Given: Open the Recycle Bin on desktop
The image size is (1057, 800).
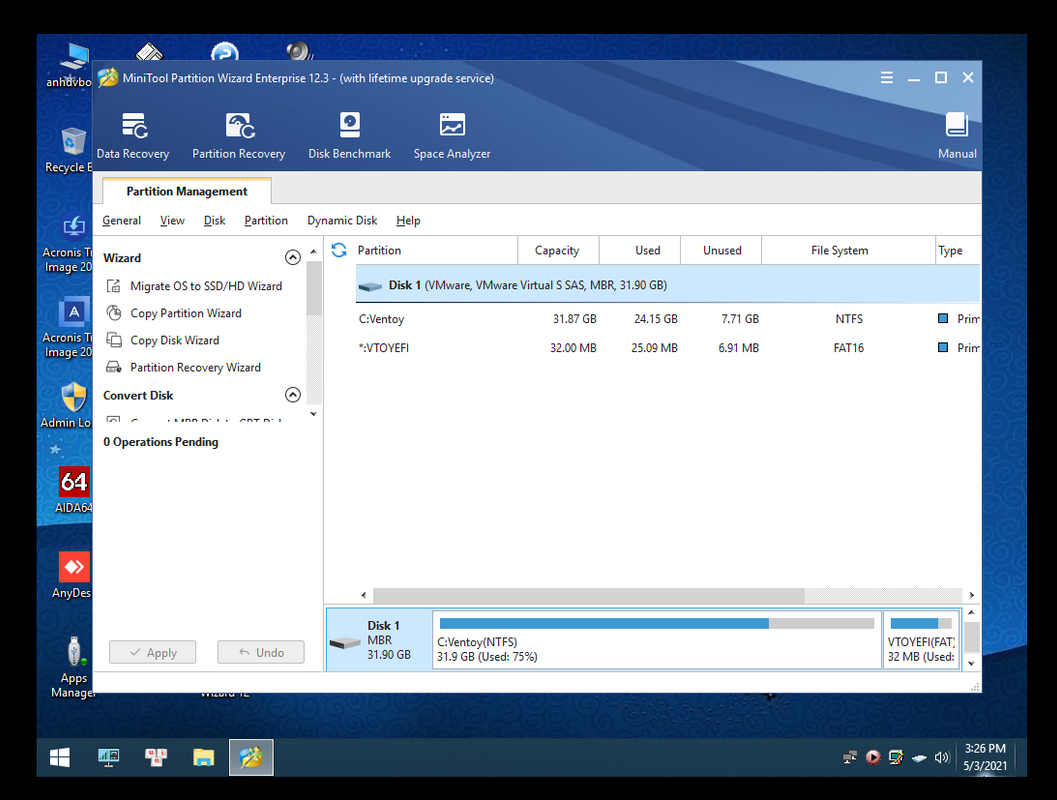Looking at the screenshot, I should pyautogui.click(x=69, y=150).
